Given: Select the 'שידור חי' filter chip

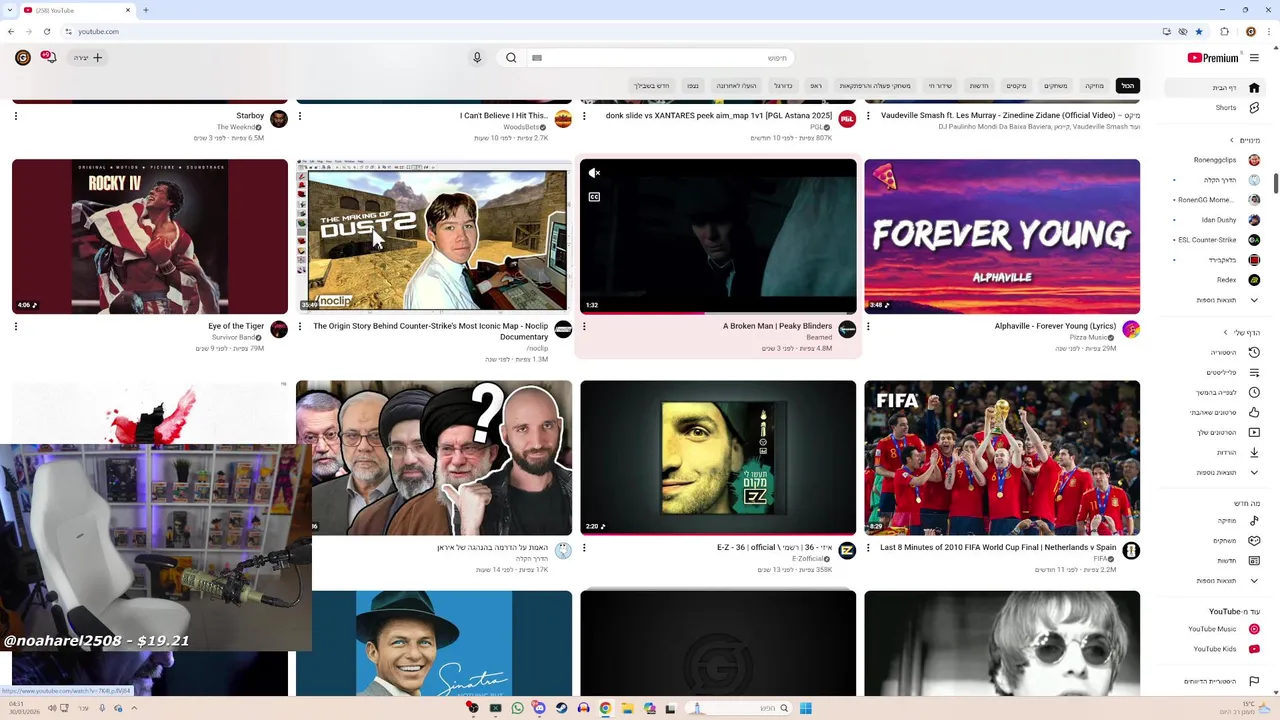Looking at the screenshot, I should tap(940, 86).
